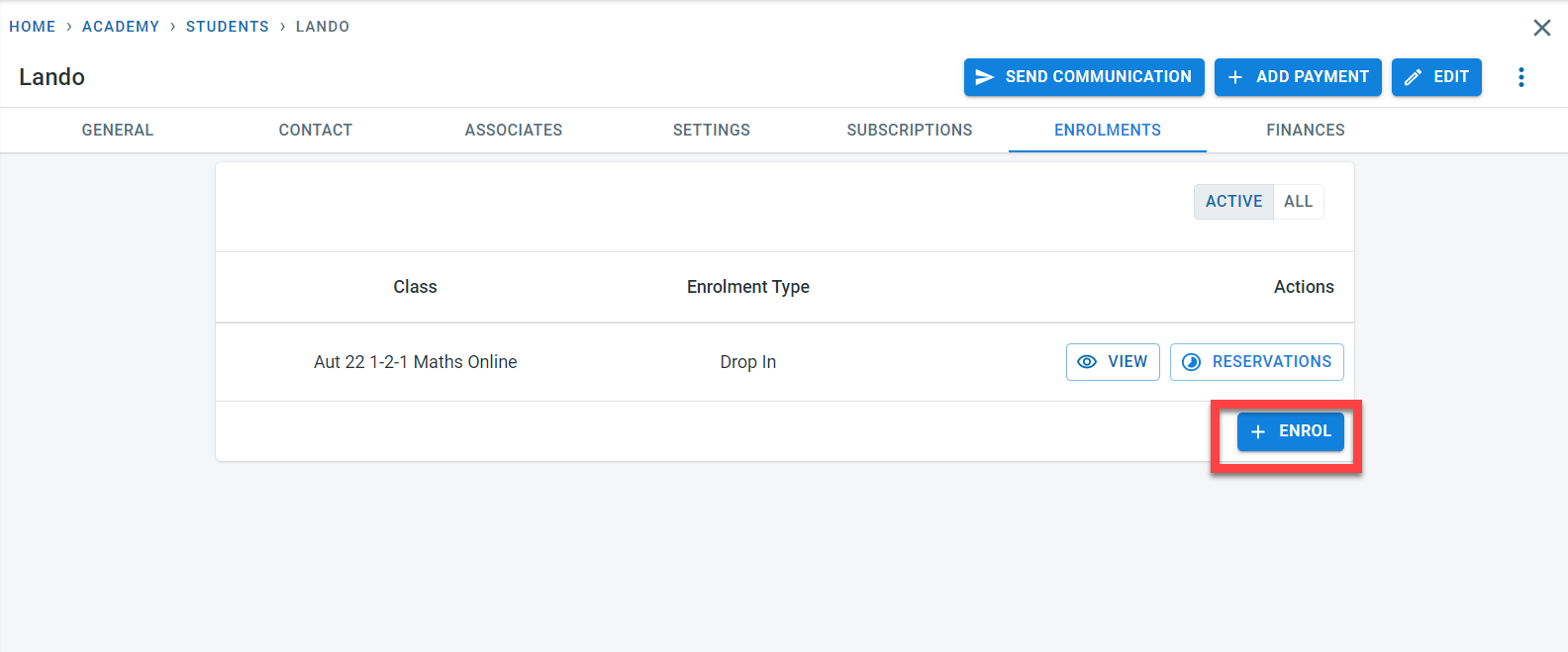Click the Send Communication paper plane icon
This screenshot has width=1568, height=652.
pyautogui.click(x=984, y=77)
